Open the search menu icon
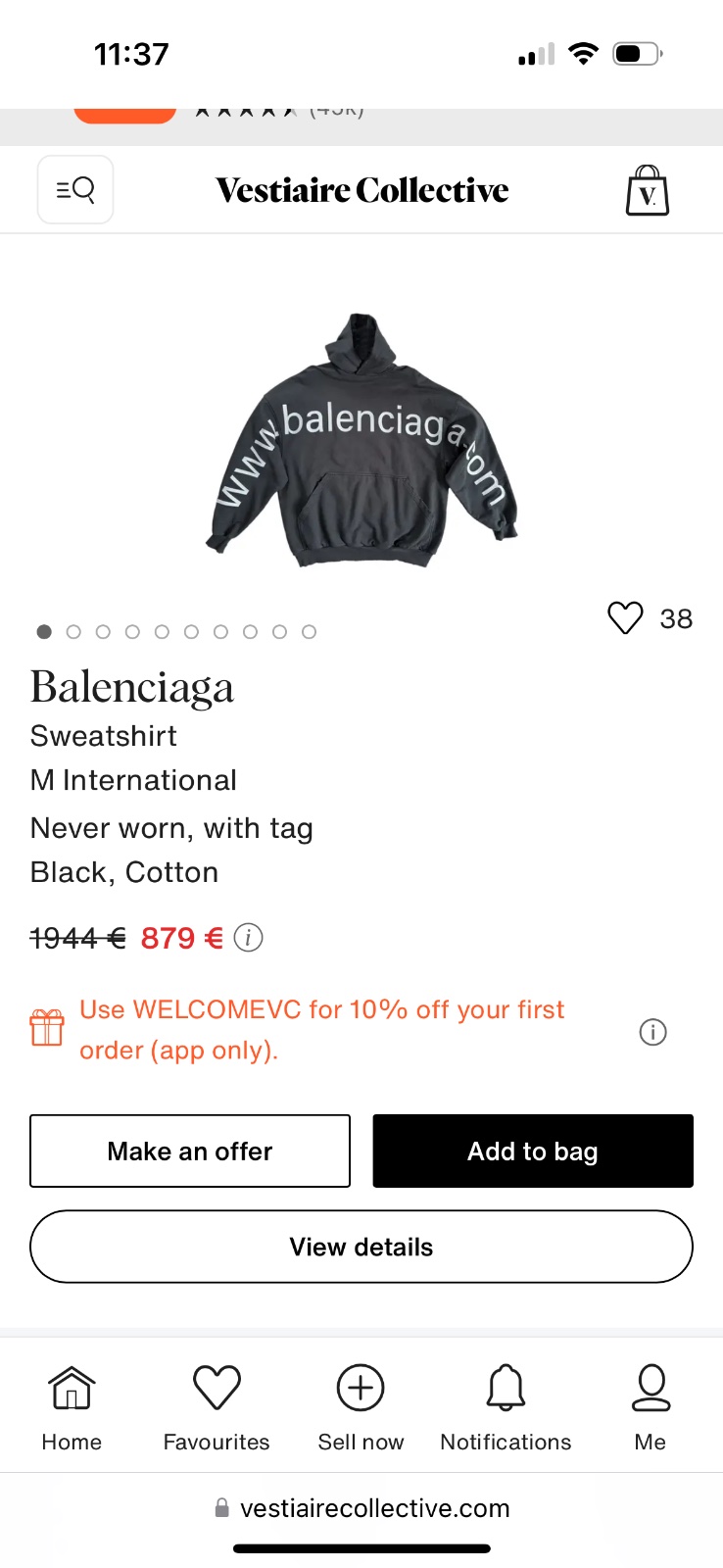 (75, 189)
